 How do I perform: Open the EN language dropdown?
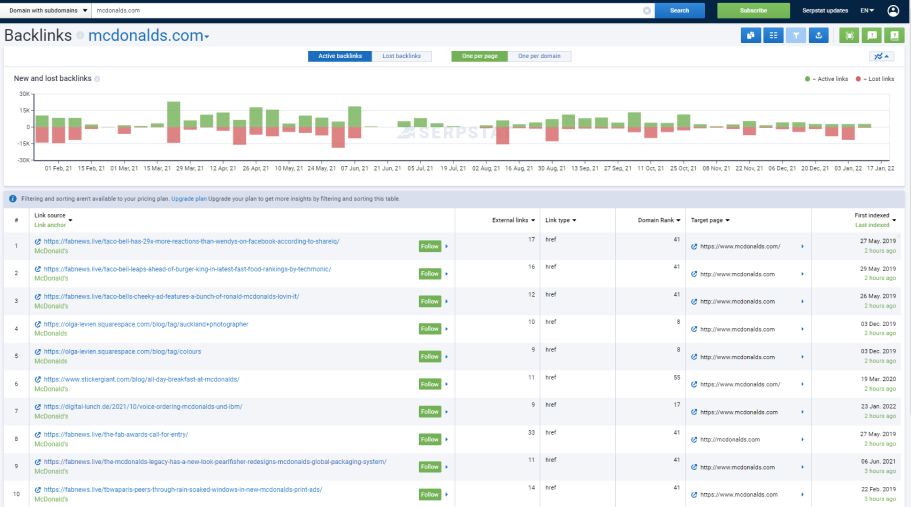tap(867, 10)
